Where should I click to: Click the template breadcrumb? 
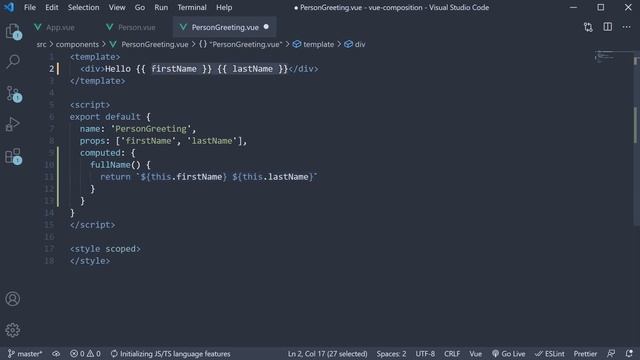pyautogui.click(x=313, y=44)
